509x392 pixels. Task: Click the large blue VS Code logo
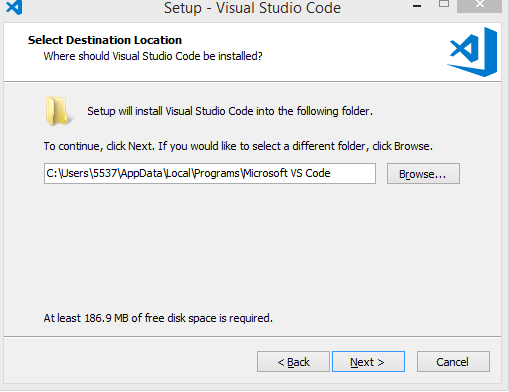(x=472, y=52)
